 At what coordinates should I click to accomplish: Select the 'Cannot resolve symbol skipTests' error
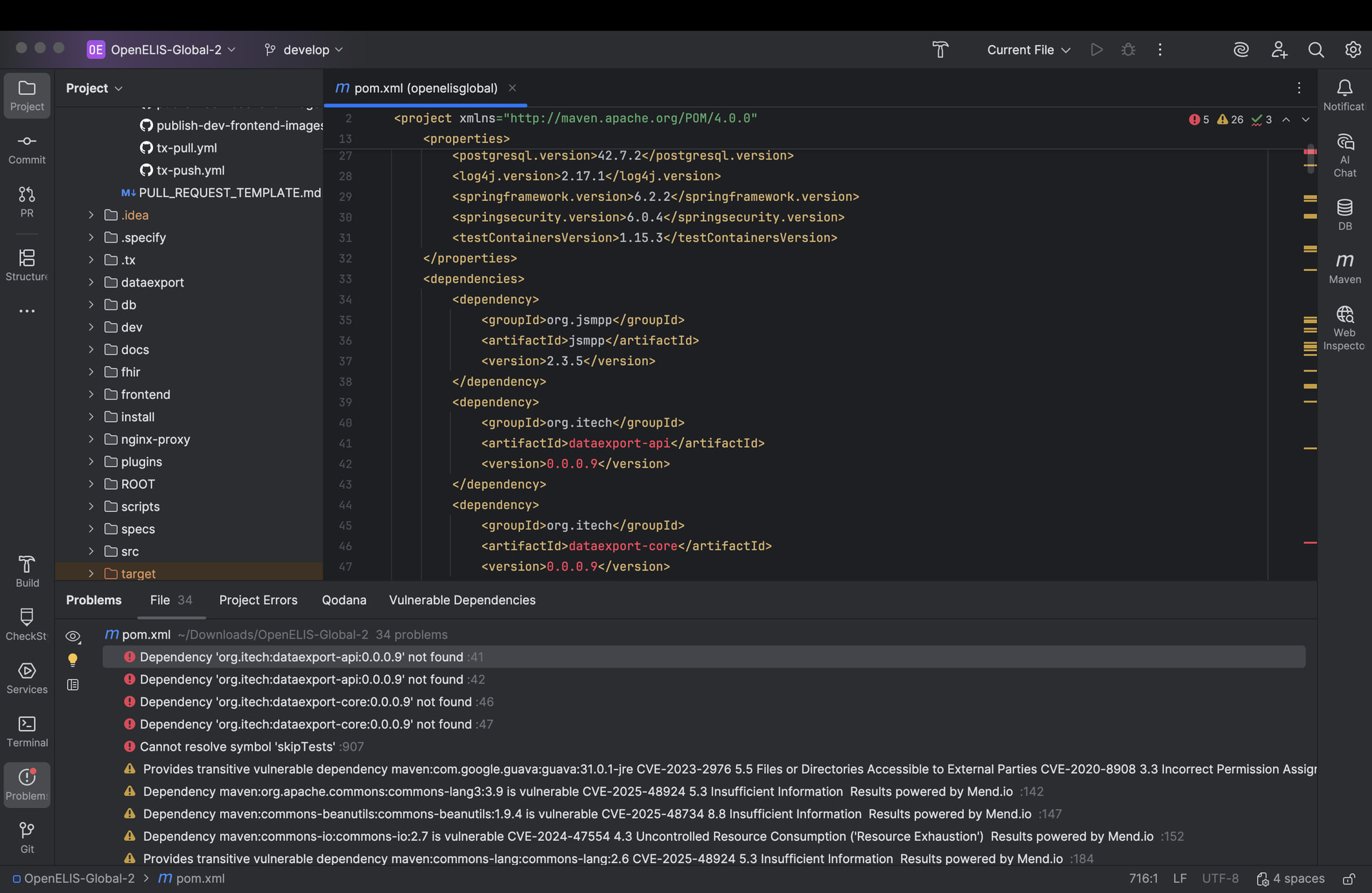pyautogui.click(x=237, y=746)
